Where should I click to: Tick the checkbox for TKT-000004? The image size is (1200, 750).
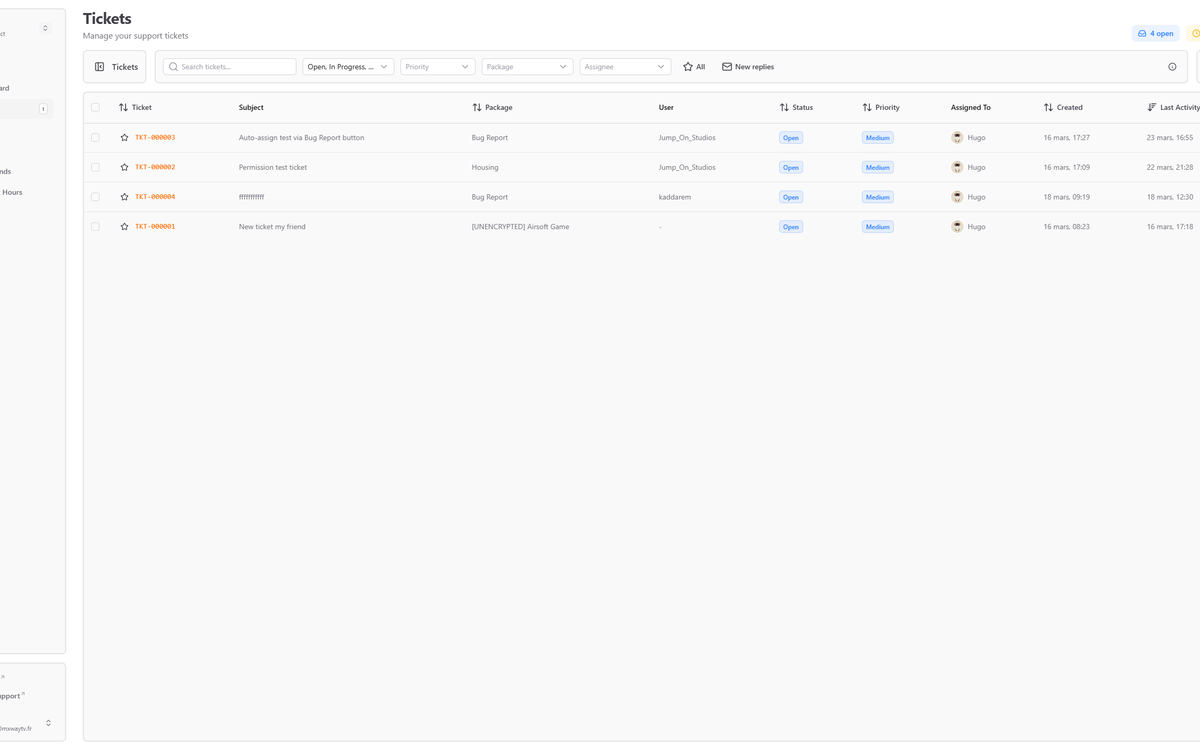95,197
